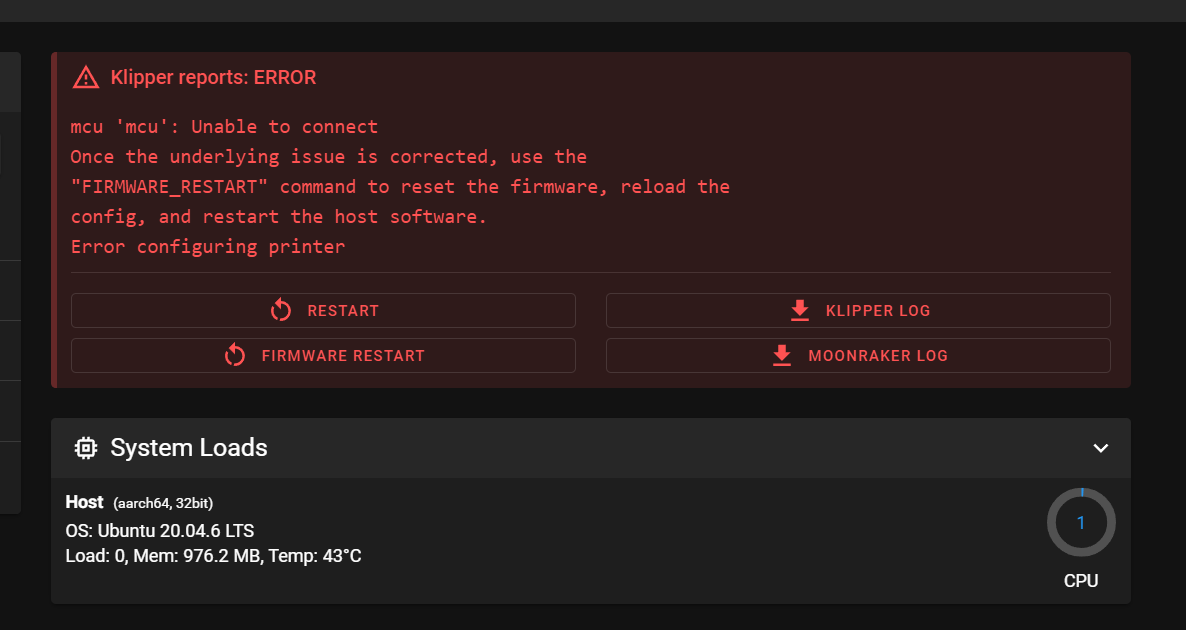
Task: Click the CPU chip icon next to System Loads
Action: pos(85,448)
